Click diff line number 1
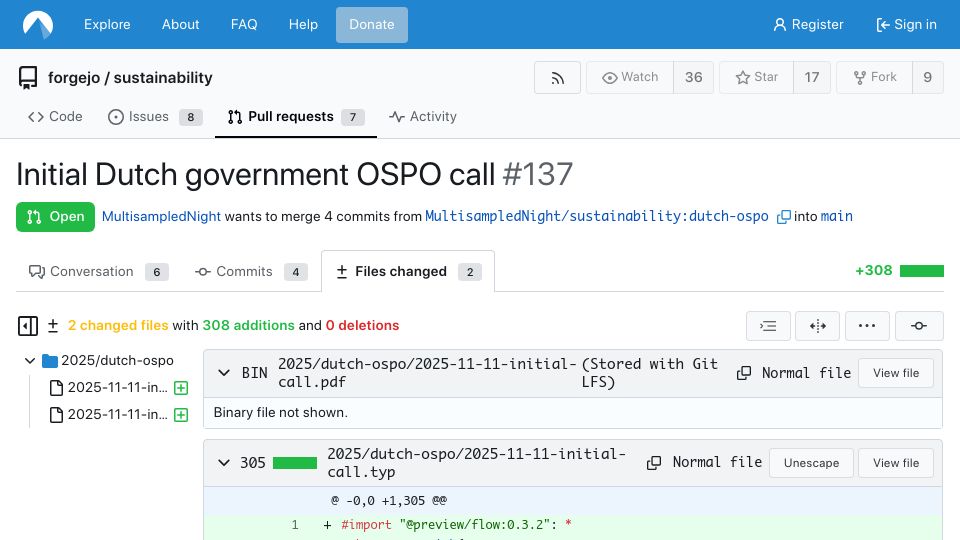 point(295,525)
